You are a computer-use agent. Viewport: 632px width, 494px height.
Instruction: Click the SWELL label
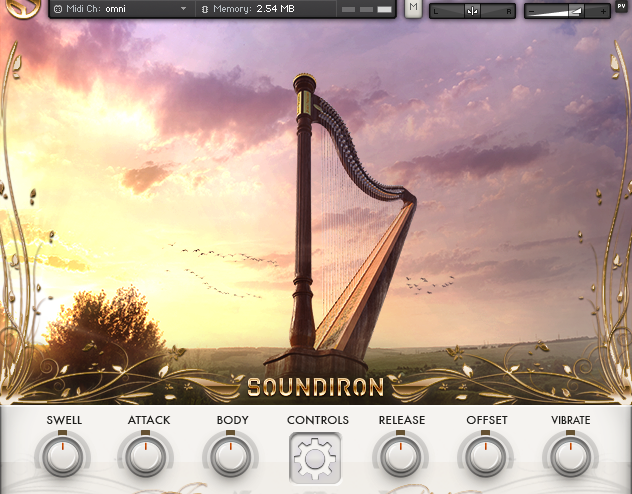point(64,420)
